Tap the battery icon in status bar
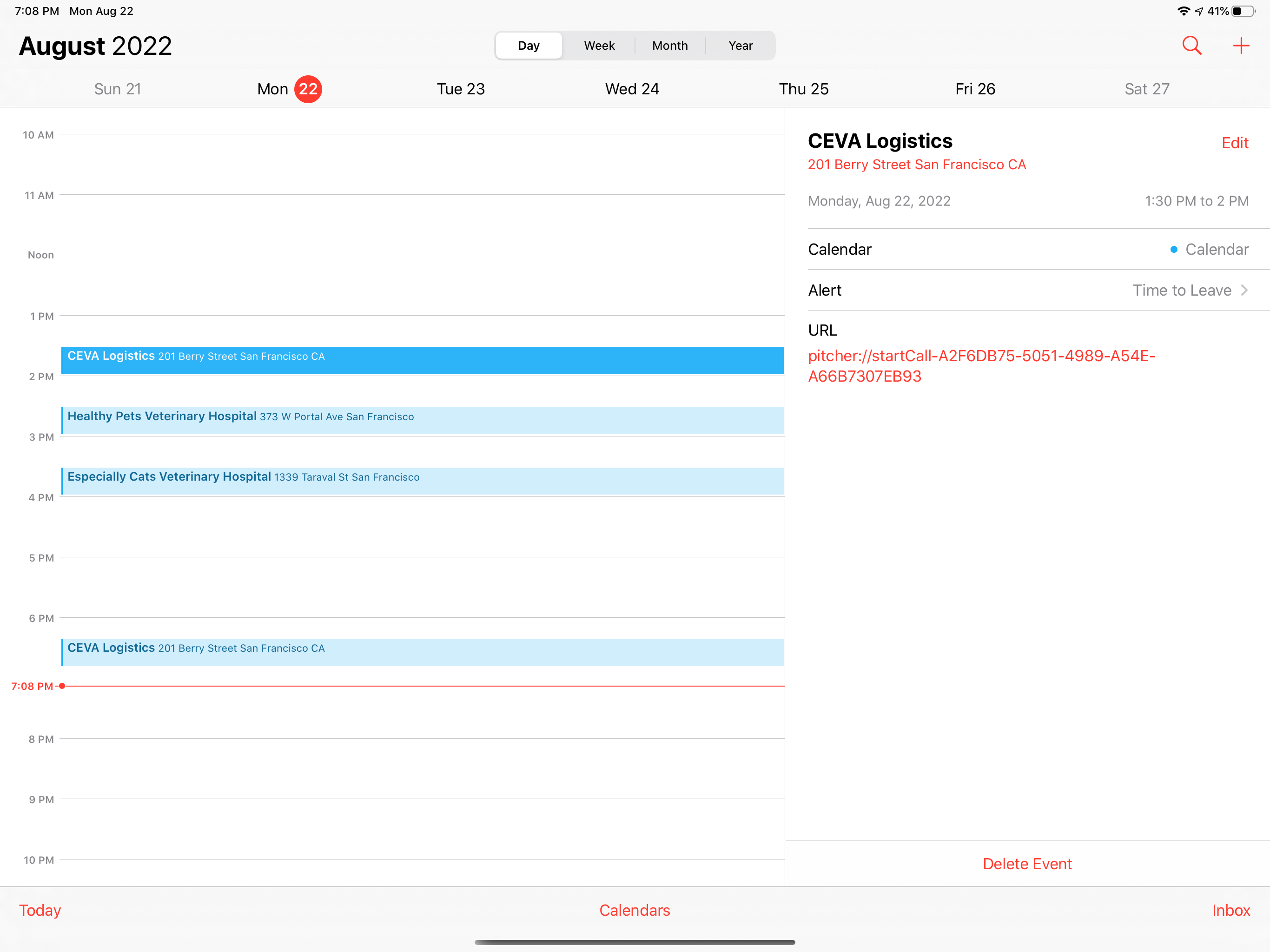This screenshot has height=952, width=1270. (x=1244, y=11)
